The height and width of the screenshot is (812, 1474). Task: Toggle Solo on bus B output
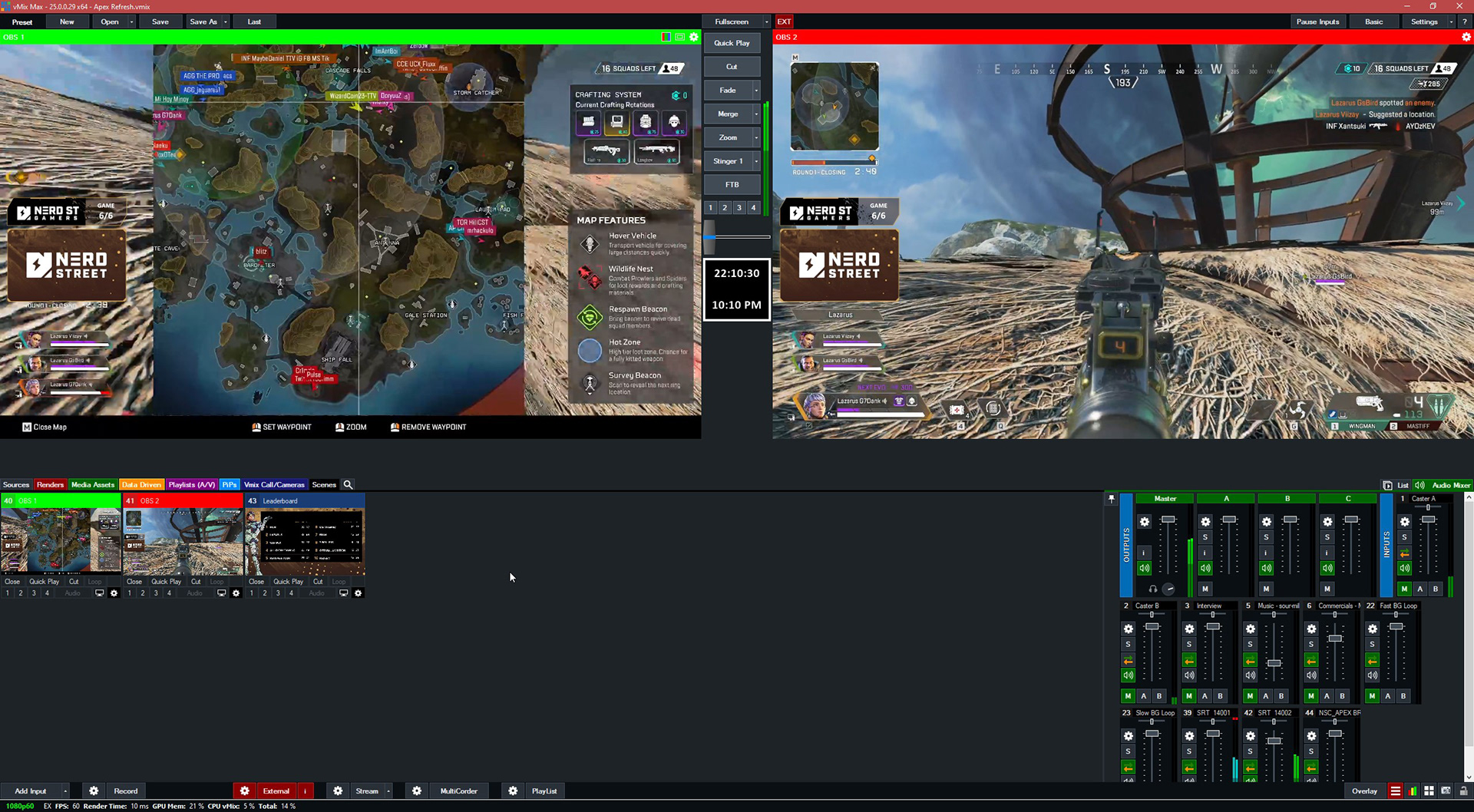pyautogui.click(x=1266, y=537)
